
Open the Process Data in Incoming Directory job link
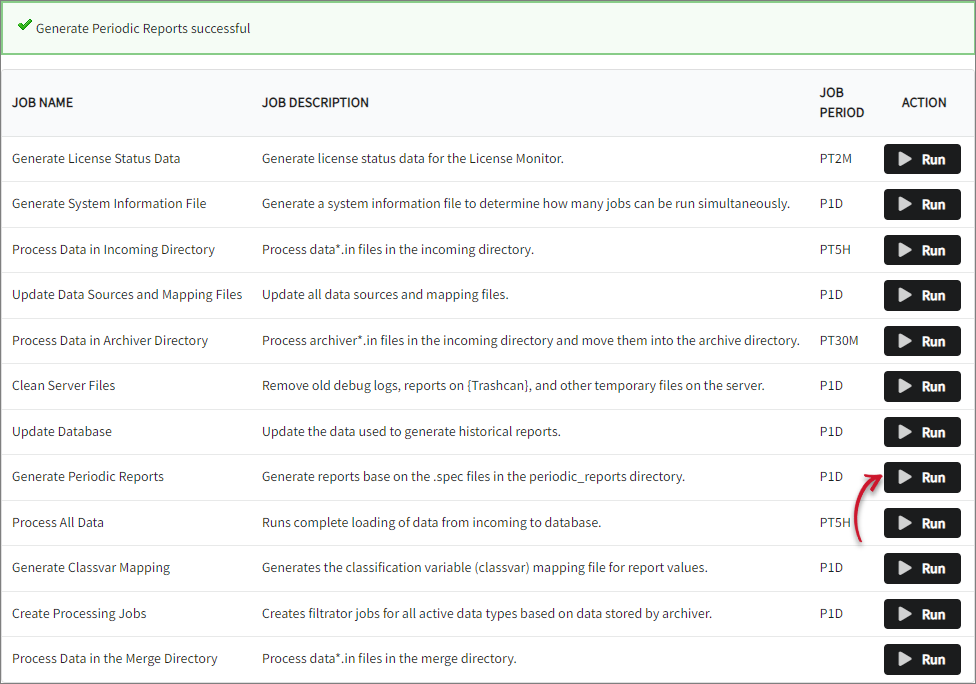[114, 249]
